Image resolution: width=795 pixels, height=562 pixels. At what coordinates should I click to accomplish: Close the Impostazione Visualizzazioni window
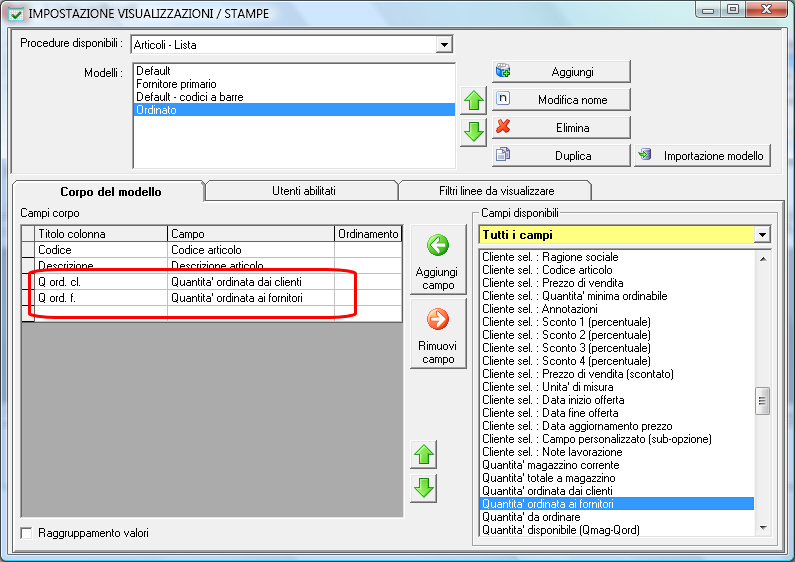point(767,9)
